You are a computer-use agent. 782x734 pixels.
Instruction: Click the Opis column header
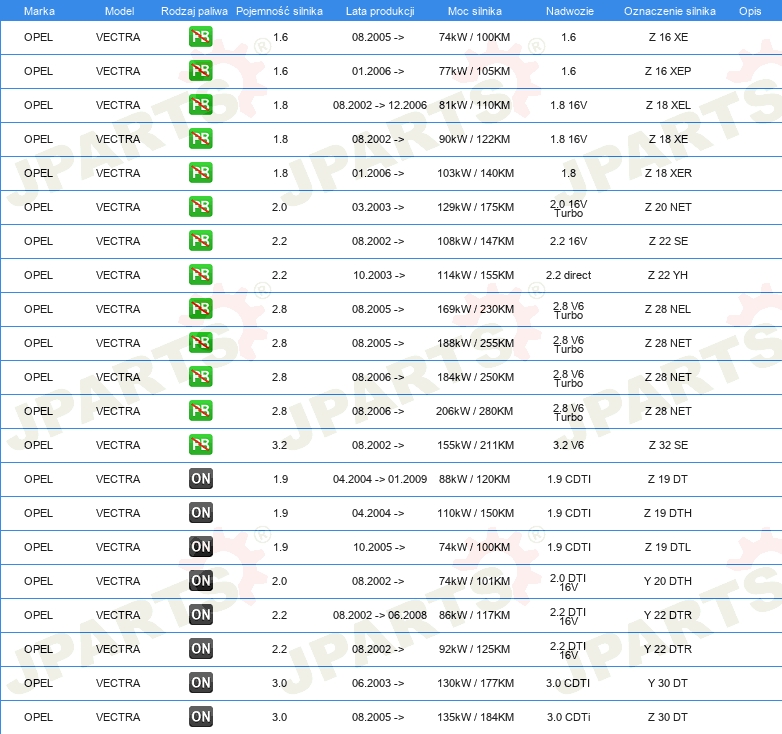(x=750, y=11)
